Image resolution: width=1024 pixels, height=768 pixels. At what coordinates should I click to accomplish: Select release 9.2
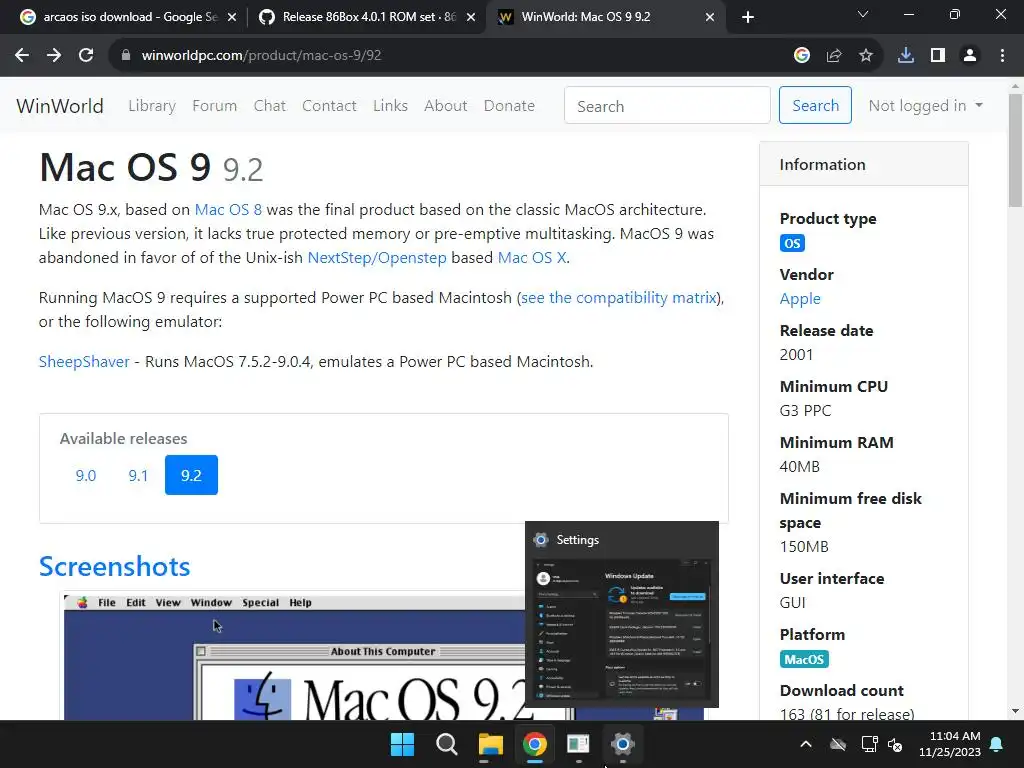[x=191, y=475]
